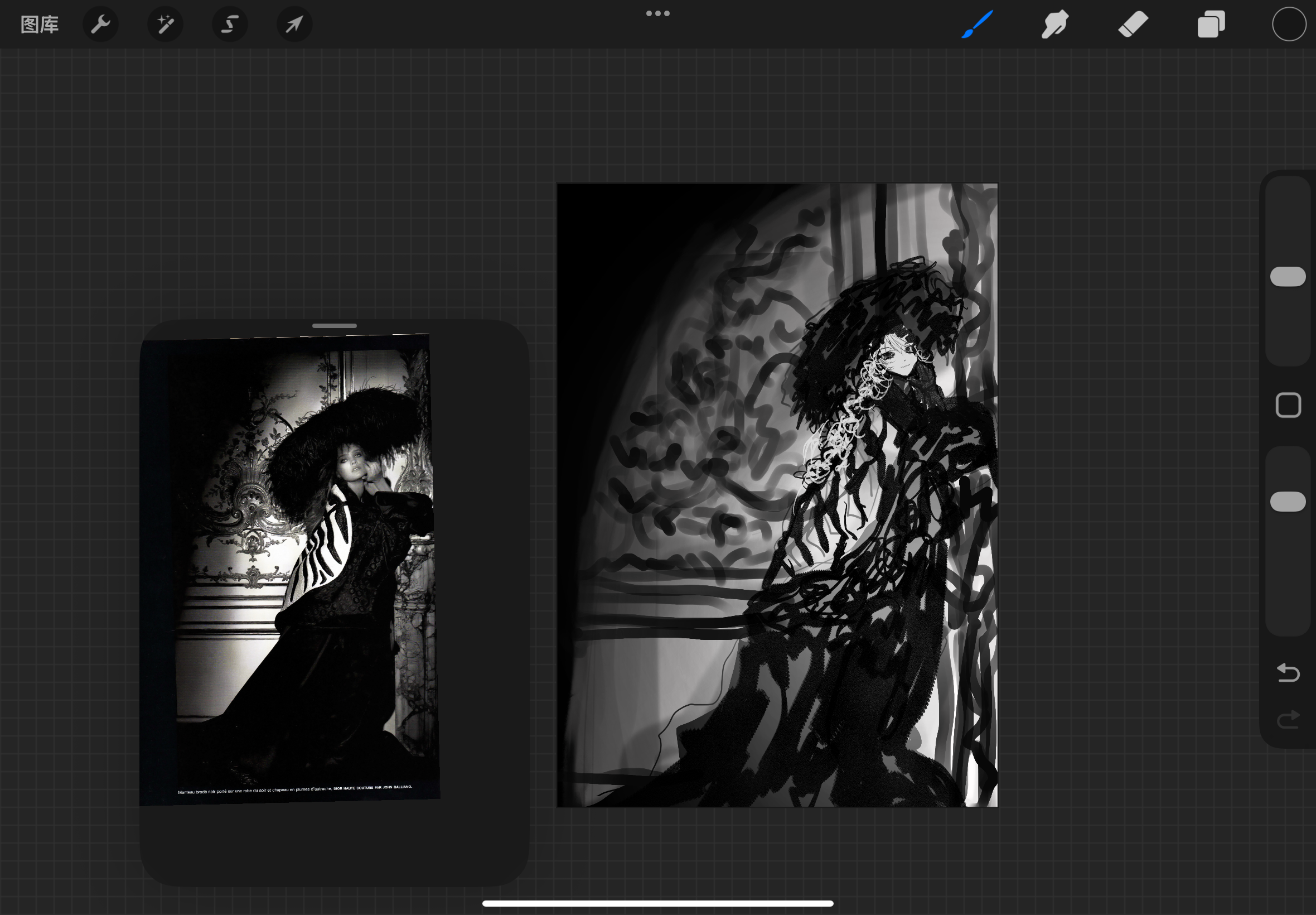Tap the home indicator bar at bottom
The width and height of the screenshot is (1316, 915).
coord(657,903)
